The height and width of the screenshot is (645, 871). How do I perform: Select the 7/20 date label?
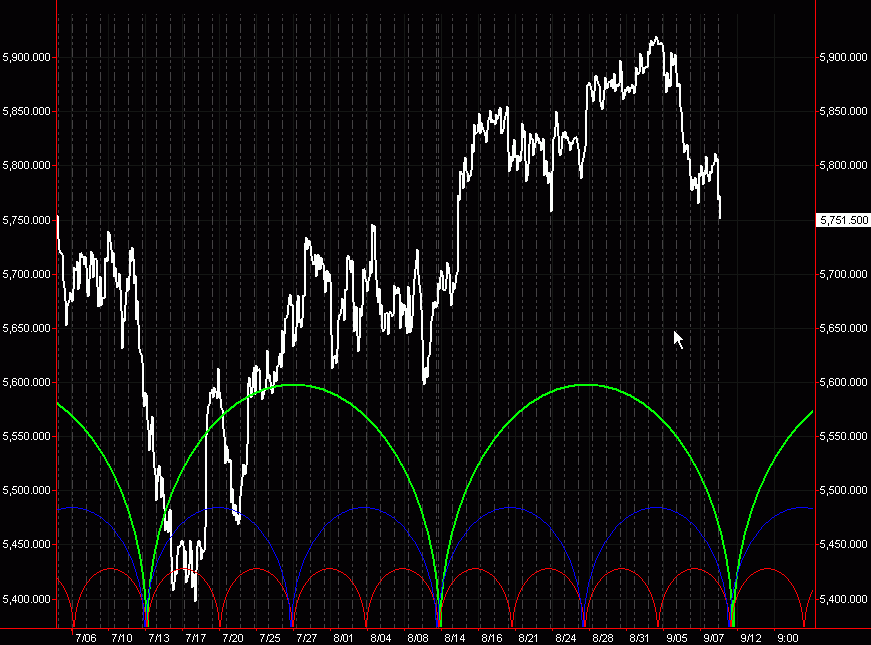pyautogui.click(x=233, y=638)
